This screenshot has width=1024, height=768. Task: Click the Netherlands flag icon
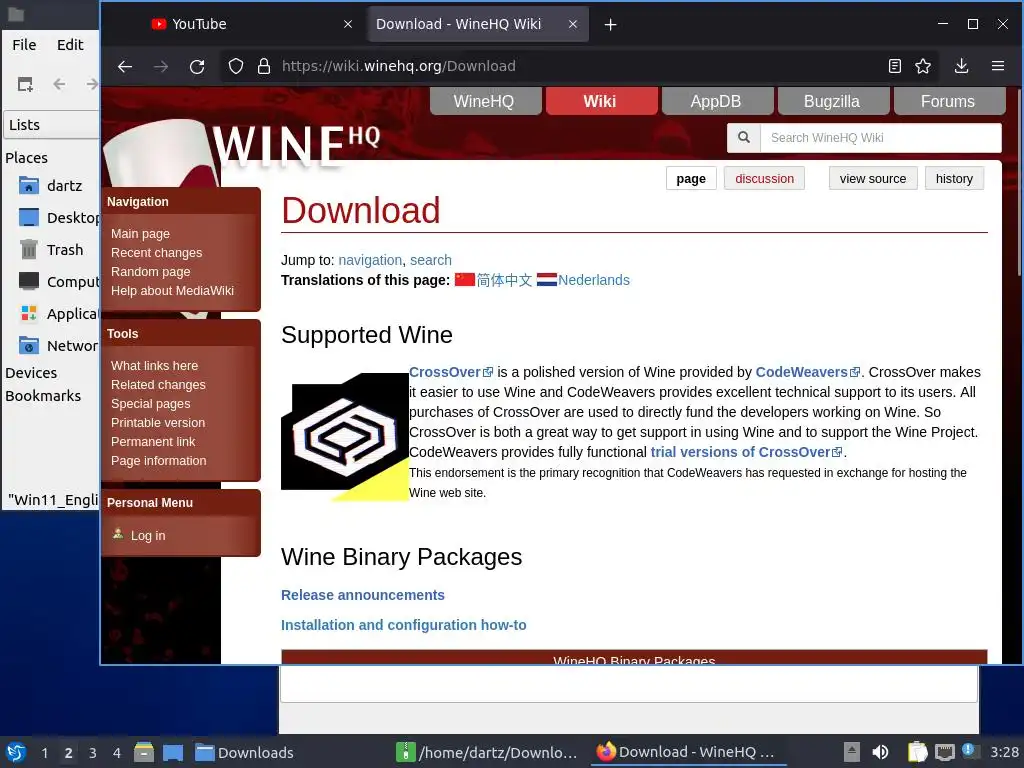tap(547, 280)
